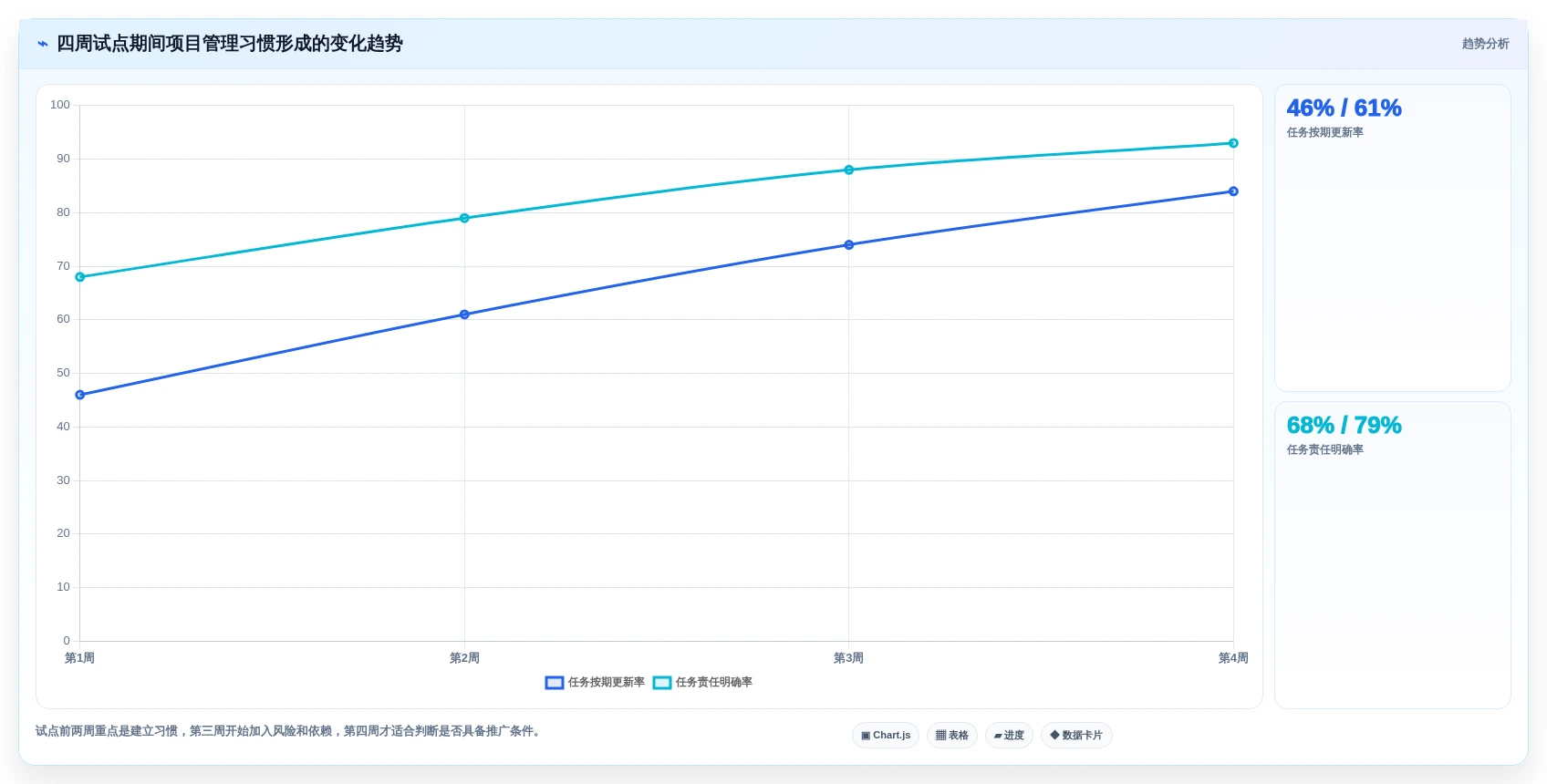
Task: Click the 任务责任明确率 card caption
Action: (x=1324, y=450)
